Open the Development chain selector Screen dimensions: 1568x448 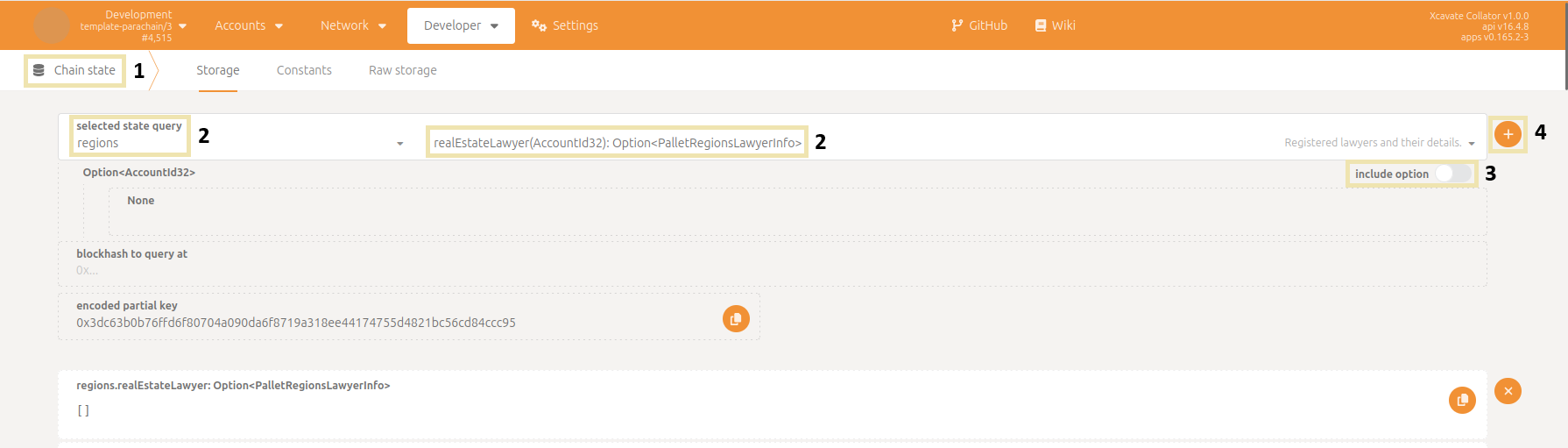coord(131,25)
